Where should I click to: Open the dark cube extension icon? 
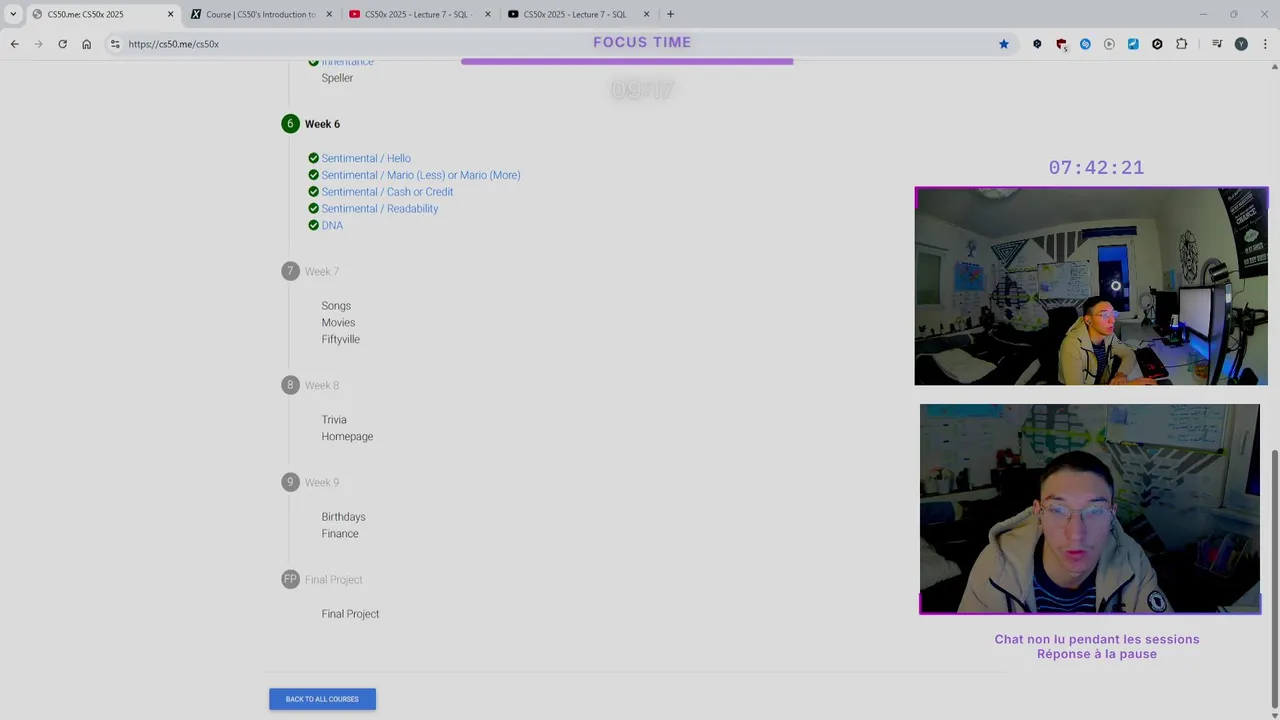click(x=1037, y=44)
